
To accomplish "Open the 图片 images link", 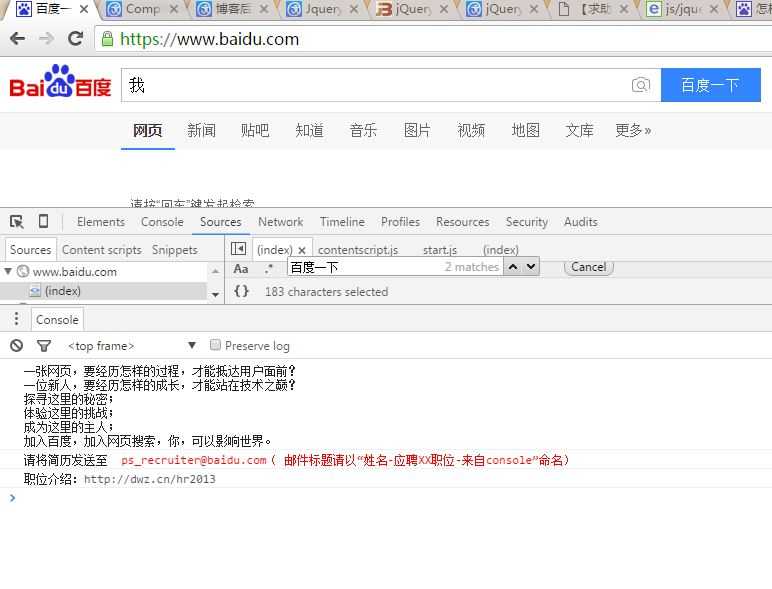I will pyautogui.click(x=417, y=130).
